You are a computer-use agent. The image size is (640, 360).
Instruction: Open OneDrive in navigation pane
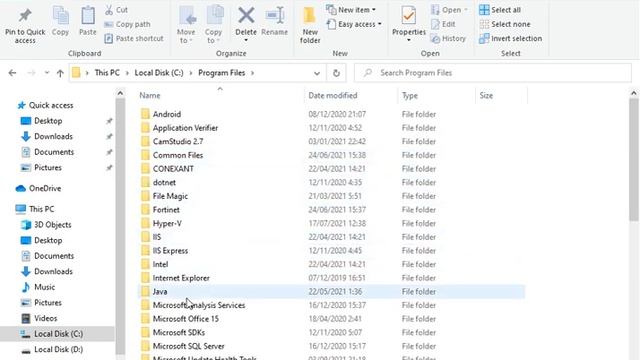click(x=38, y=189)
